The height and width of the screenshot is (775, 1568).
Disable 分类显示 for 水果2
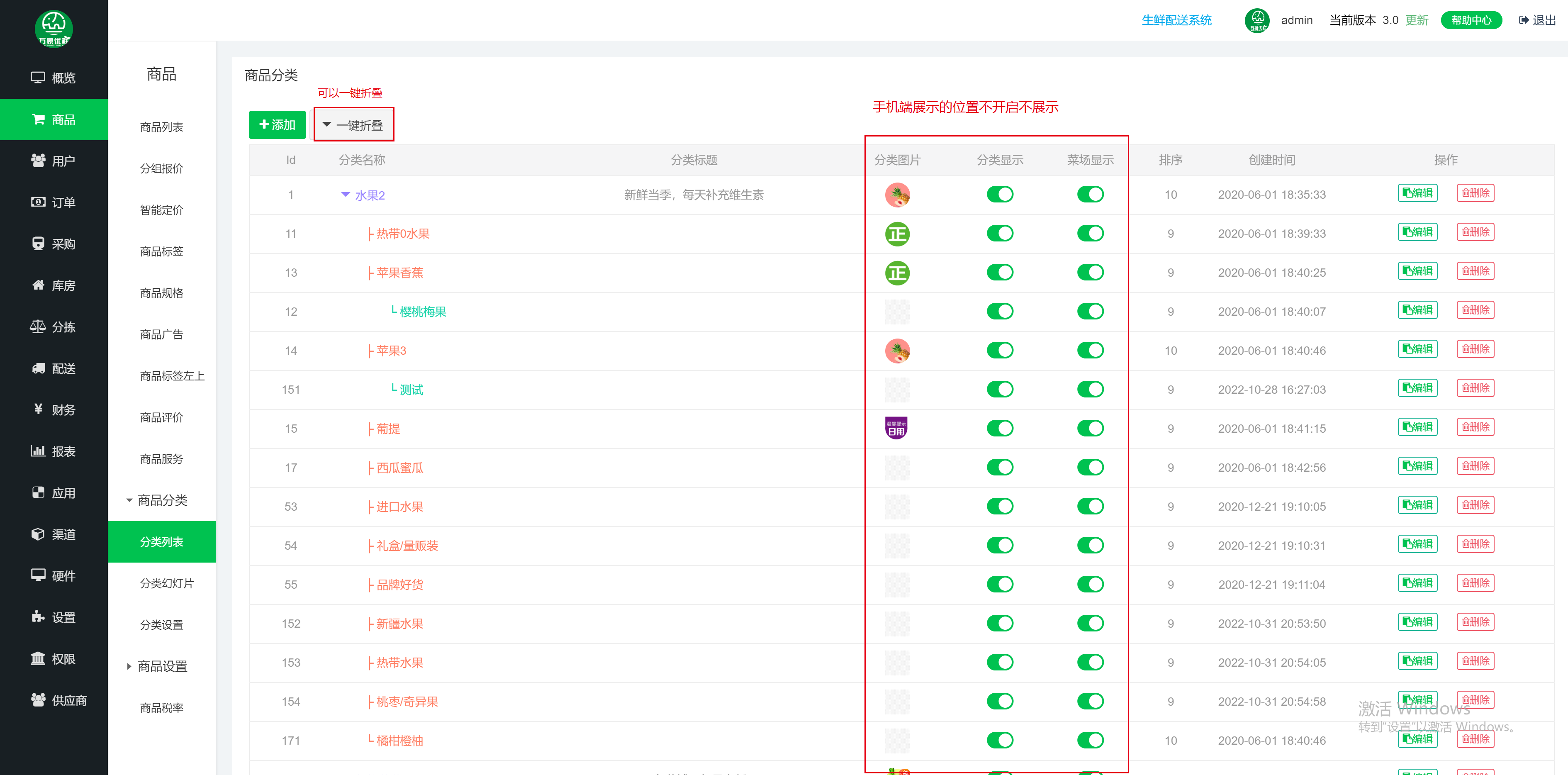click(x=1000, y=194)
